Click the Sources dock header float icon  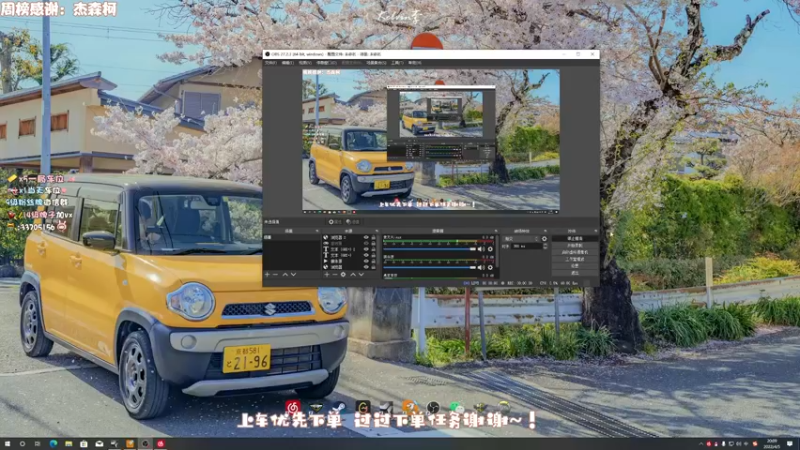tap(377, 231)
